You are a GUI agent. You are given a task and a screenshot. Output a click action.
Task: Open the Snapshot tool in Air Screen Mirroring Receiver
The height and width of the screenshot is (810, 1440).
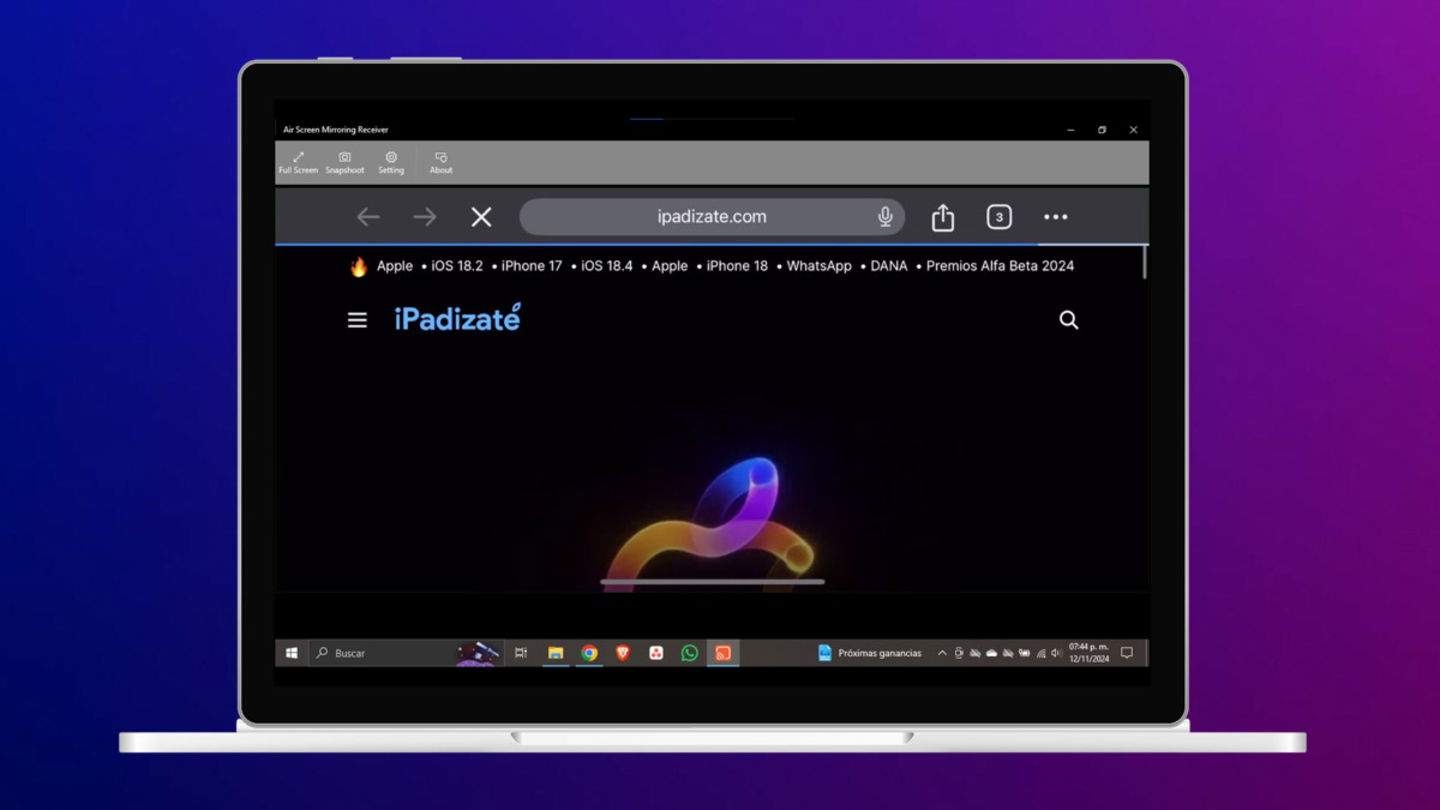coord(344,162)
